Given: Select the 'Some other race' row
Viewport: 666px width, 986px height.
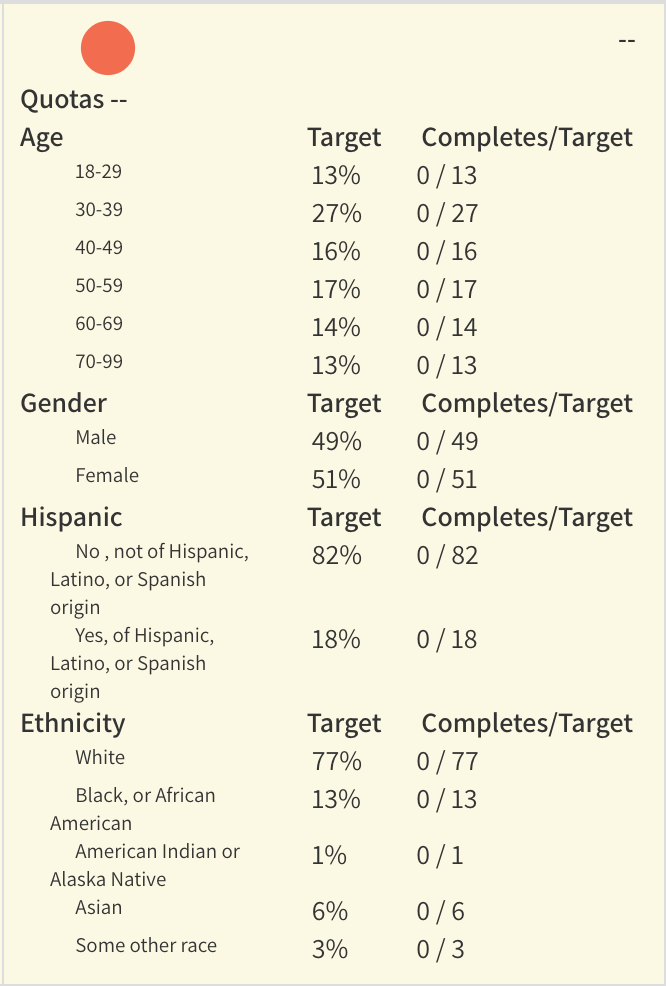Looking at the screenshot, I should pyautogui.click(x=146, y=946).
